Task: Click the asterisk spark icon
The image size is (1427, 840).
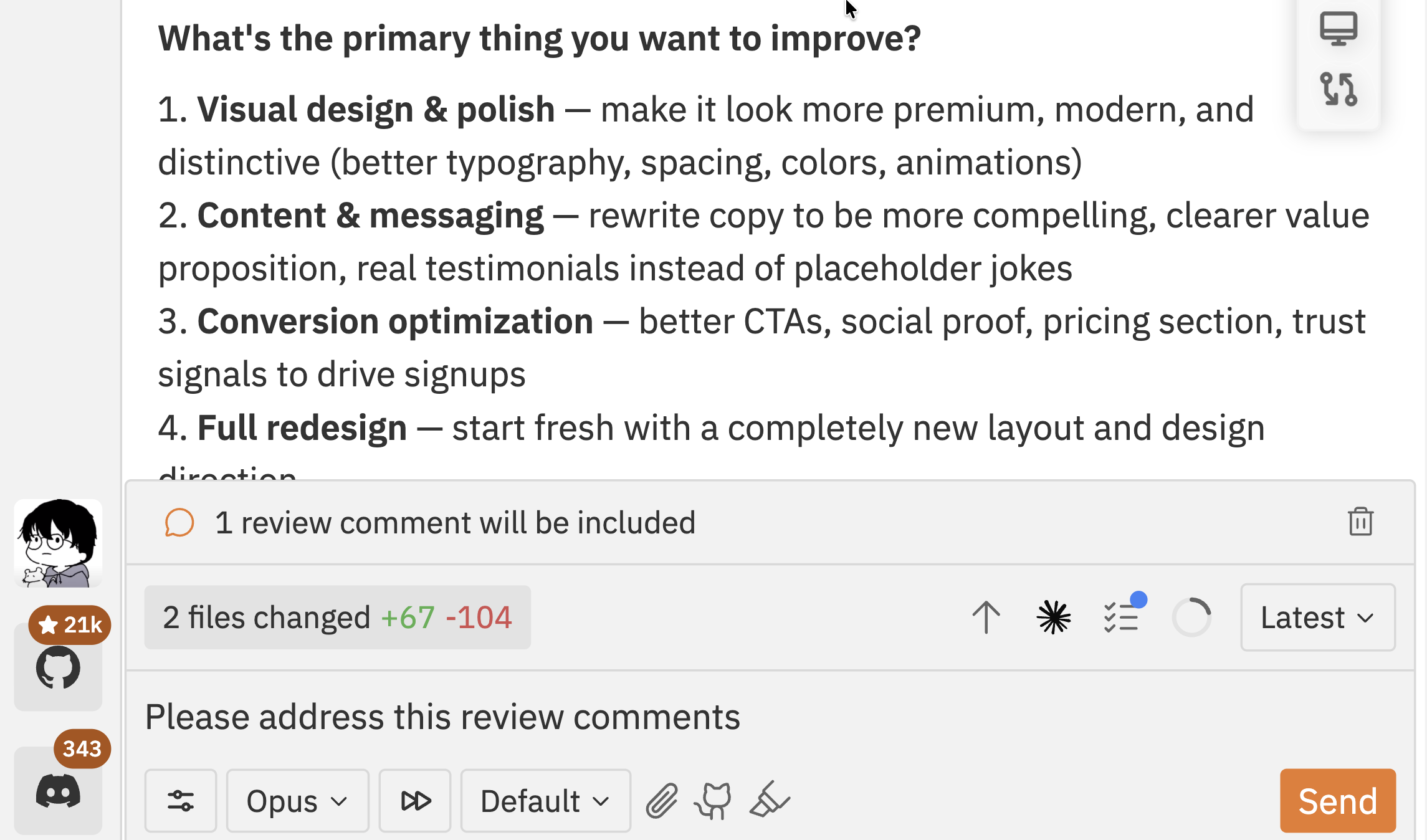Action: click(x=1054, y=618)
